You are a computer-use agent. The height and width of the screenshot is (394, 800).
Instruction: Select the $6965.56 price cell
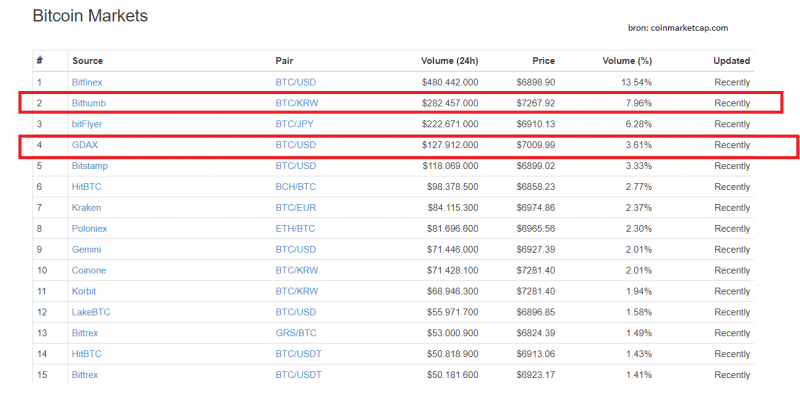tap(536, 229)
